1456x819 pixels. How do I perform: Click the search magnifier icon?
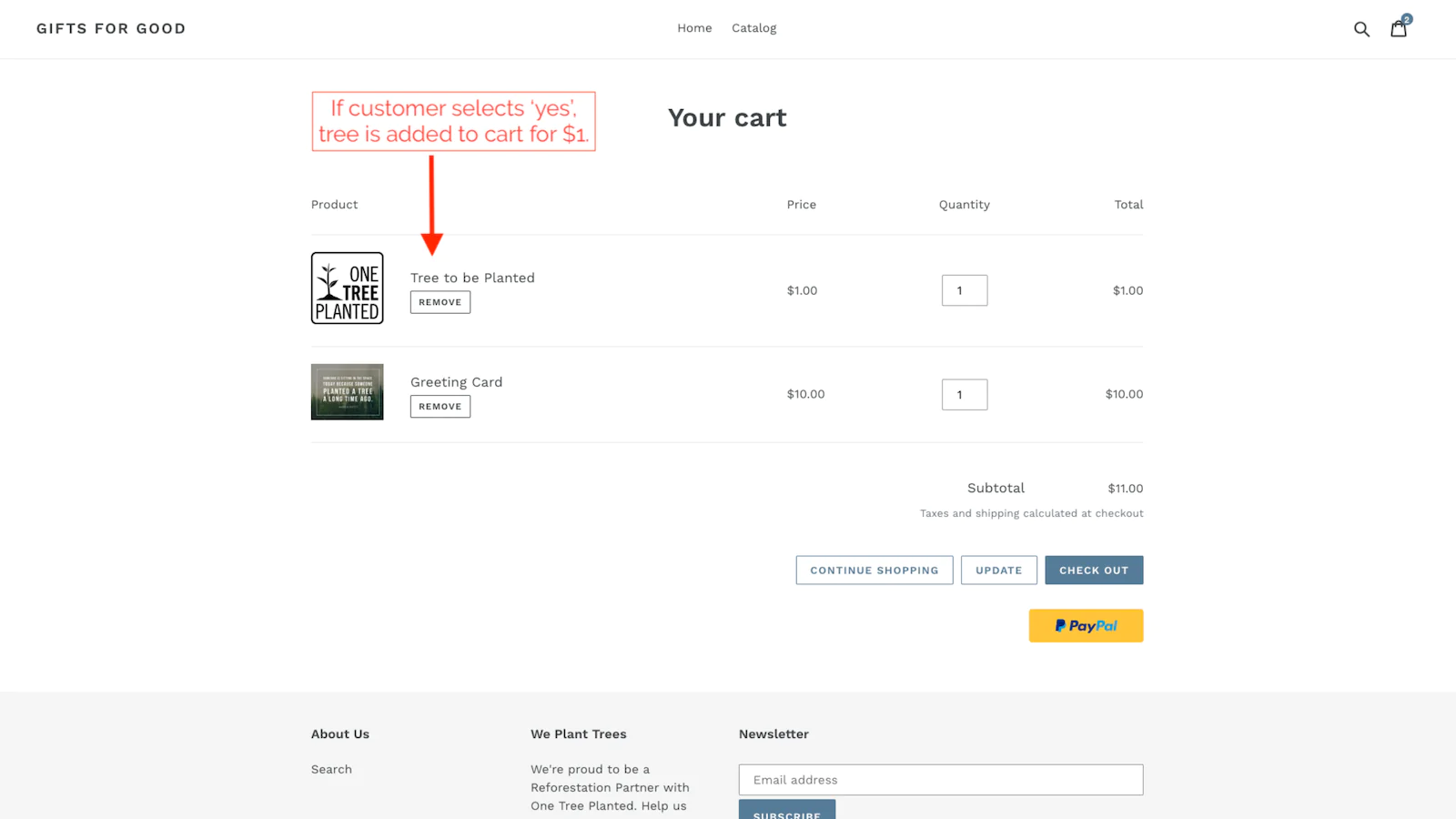[1361, 29]
